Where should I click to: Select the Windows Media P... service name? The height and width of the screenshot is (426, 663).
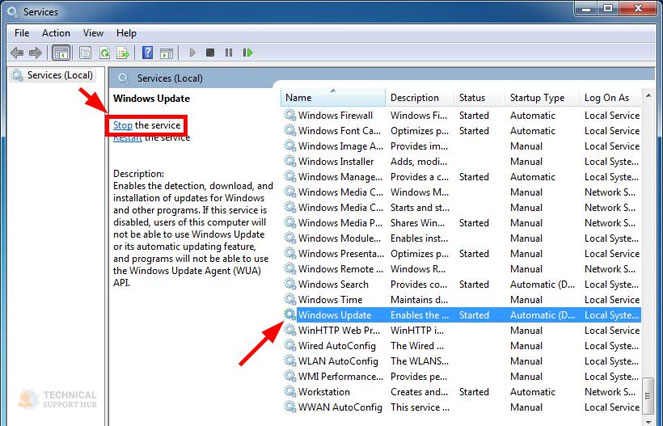pyautogui.click(x=340, y=223)
